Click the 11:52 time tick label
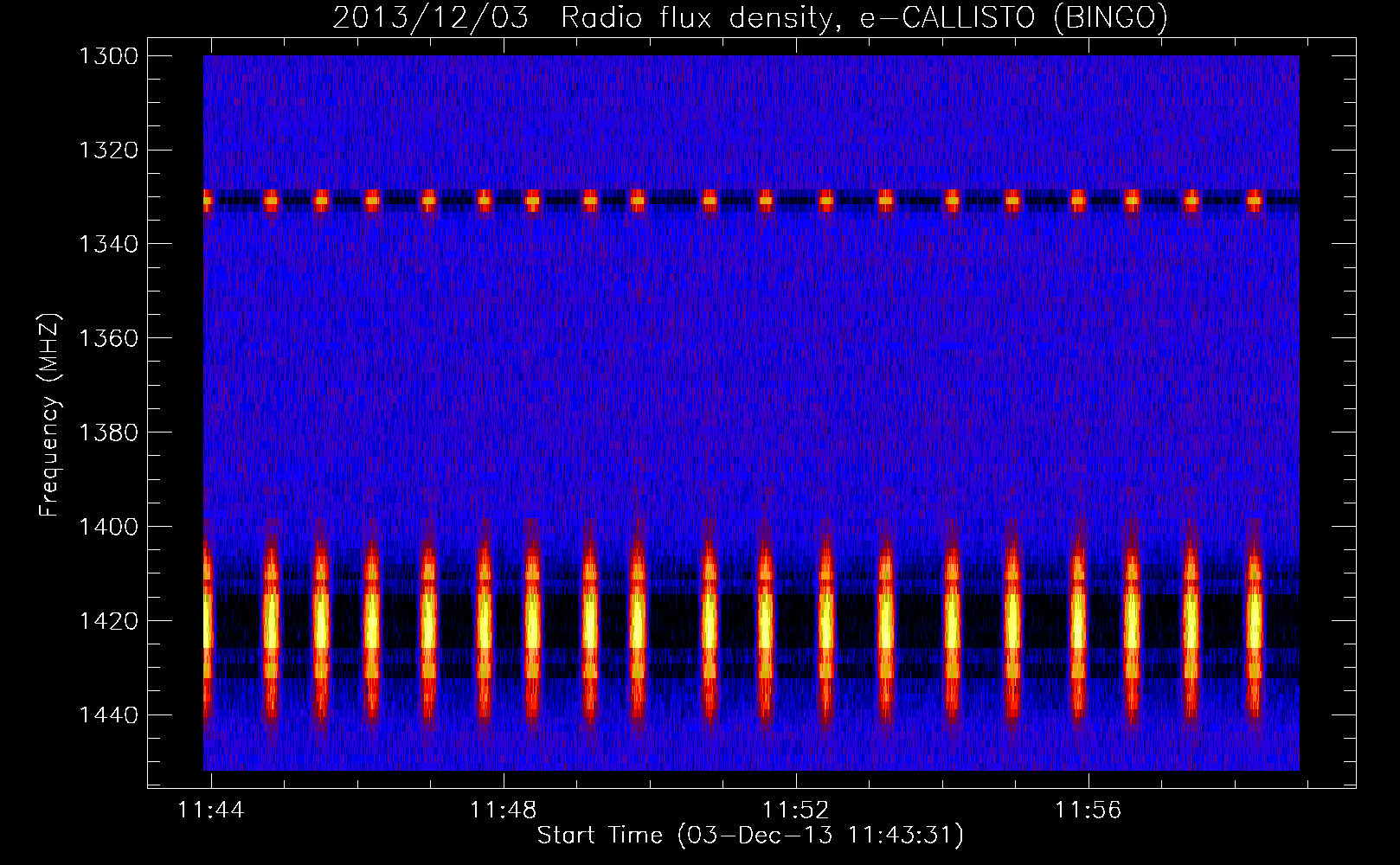This screenshot has height=865, width=1400. pyautogui.click(x=795, y=810)
